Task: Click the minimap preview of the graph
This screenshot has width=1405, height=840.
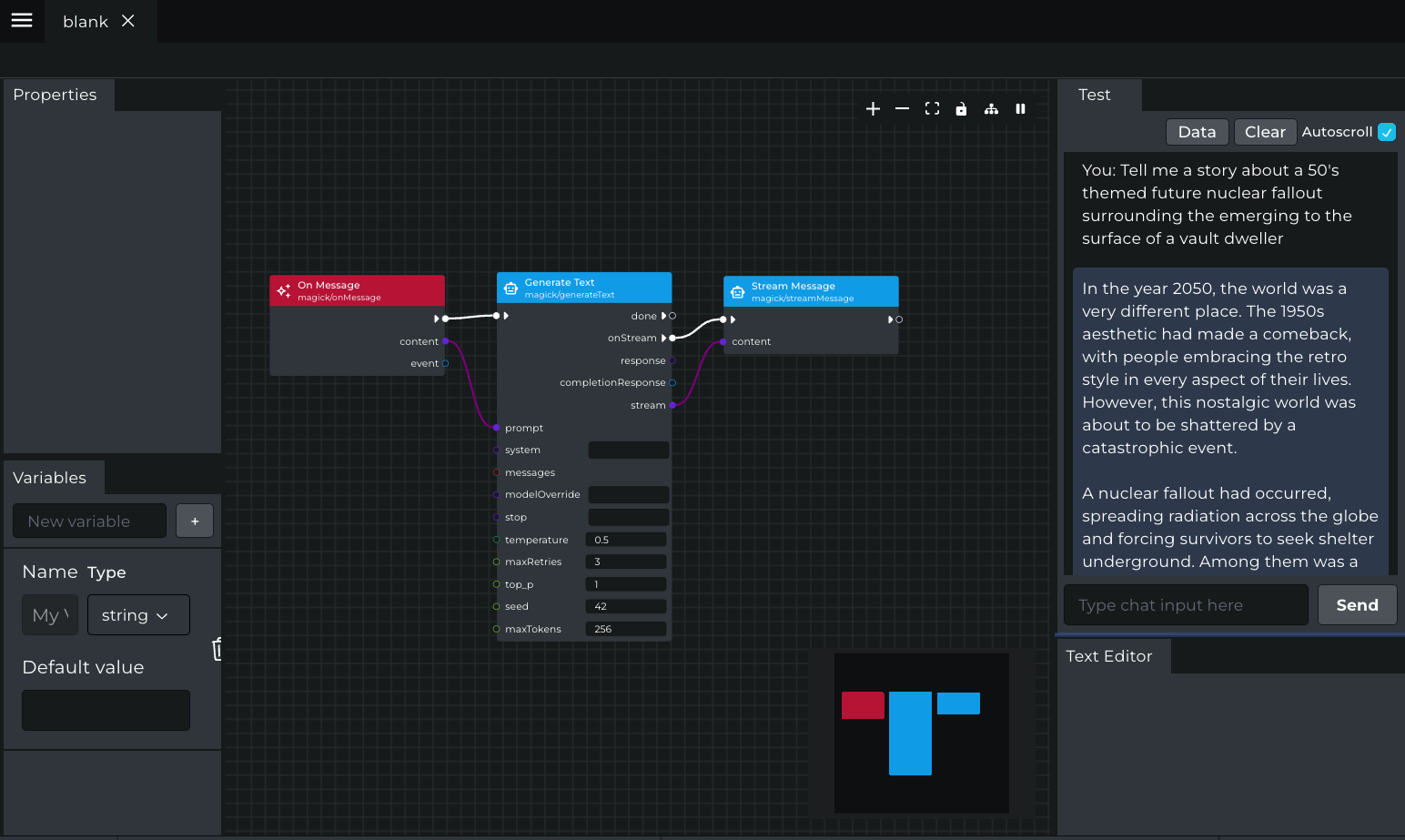Action: 921,733
